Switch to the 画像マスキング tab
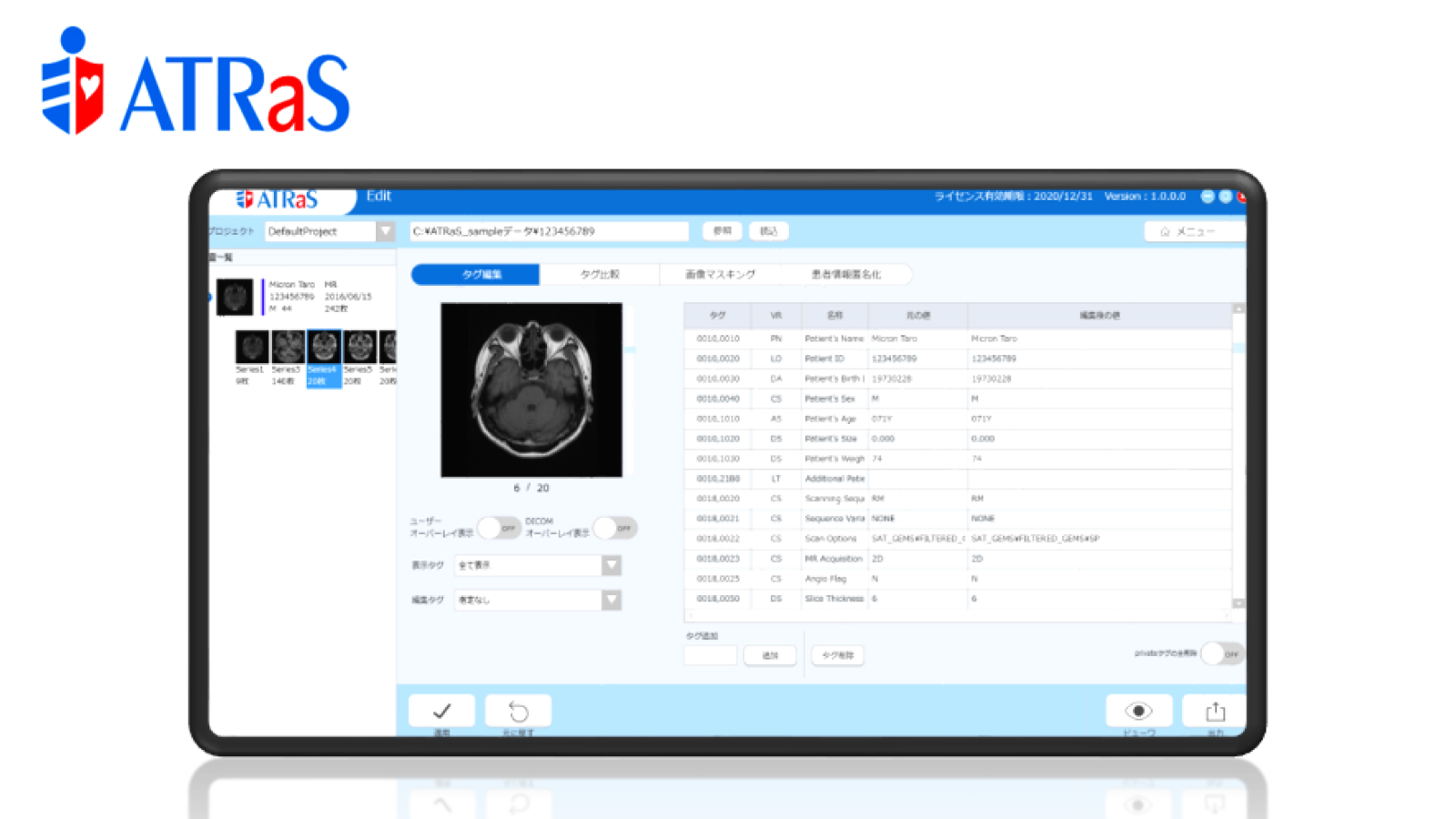Image resolution: width=1456 pixels, height=819 pixels. tap(720, 274)
